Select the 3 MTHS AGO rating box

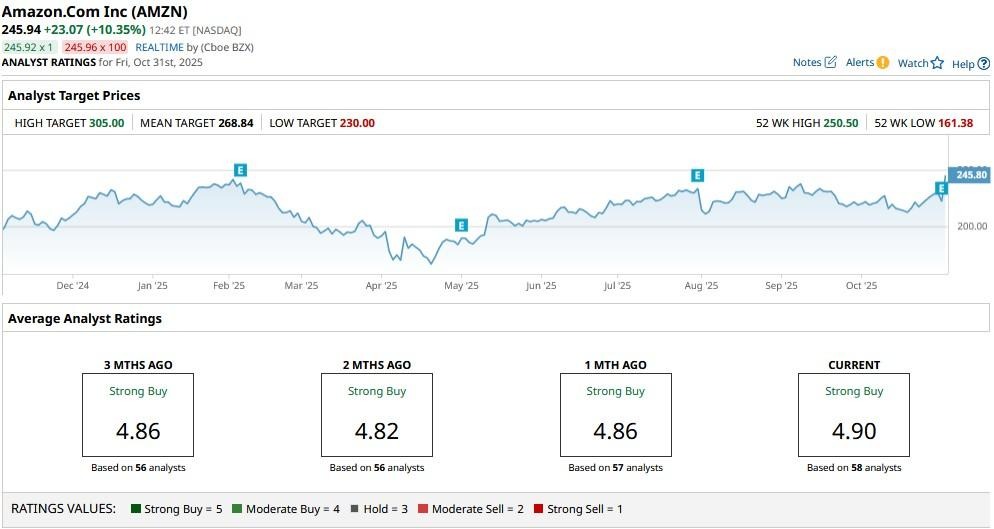tap(138, 414)
